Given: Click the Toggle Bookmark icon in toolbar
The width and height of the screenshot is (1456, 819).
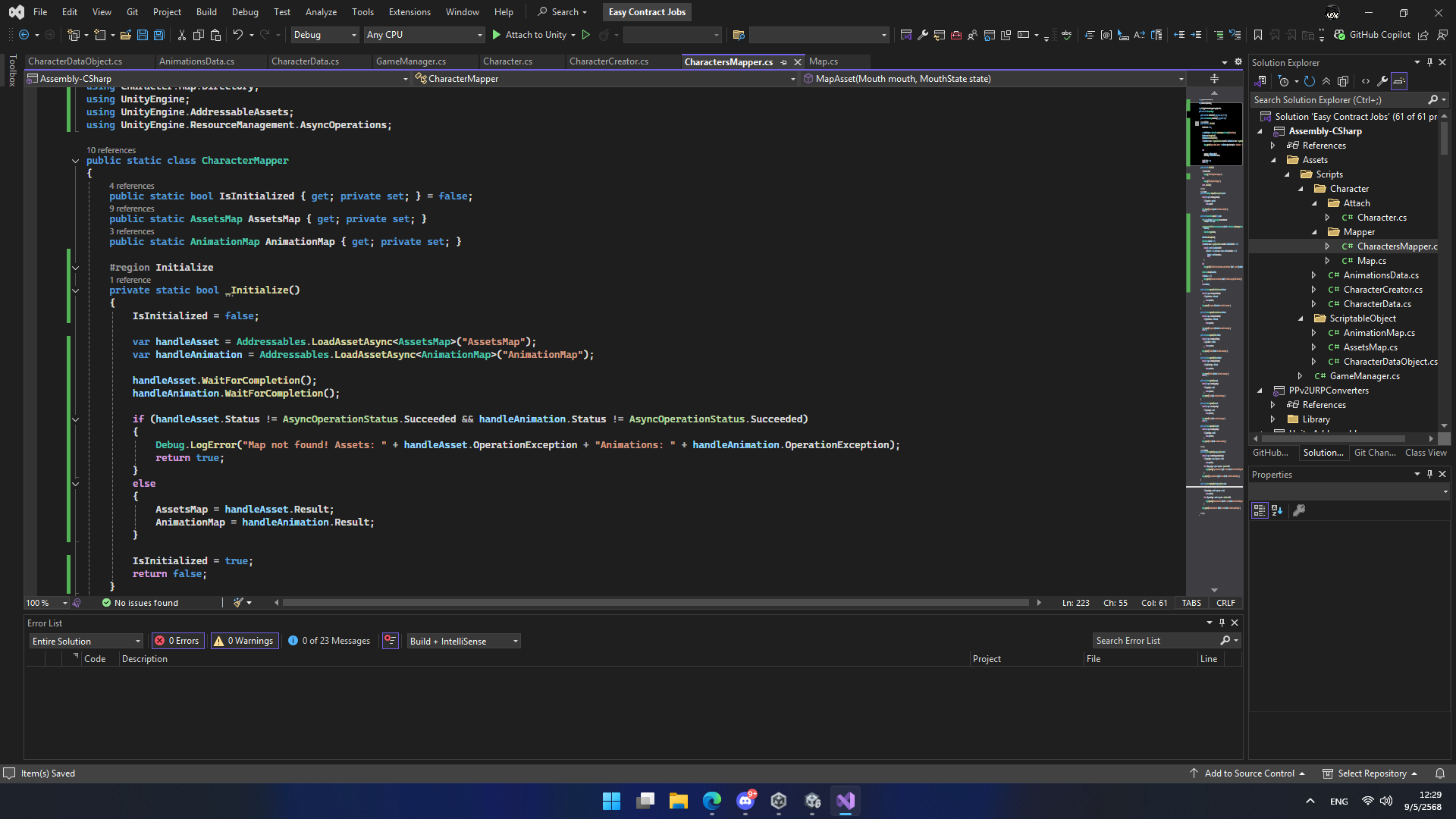Looking at the screenshot, I should 1258,35.
